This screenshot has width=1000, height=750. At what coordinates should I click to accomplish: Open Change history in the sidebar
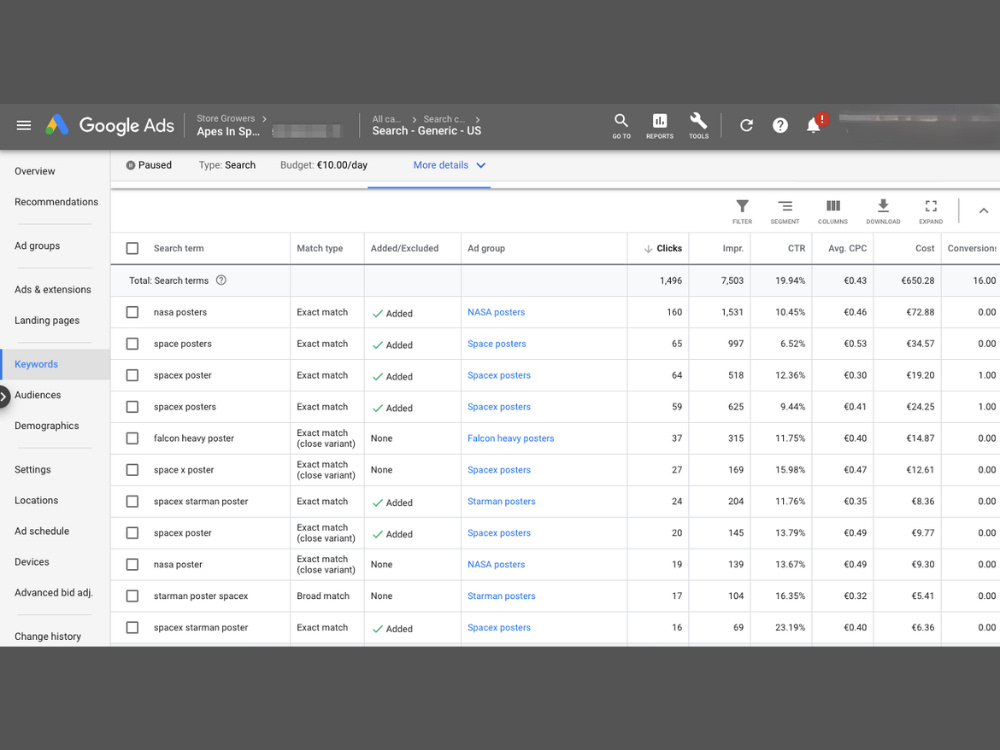pos(47,636)
